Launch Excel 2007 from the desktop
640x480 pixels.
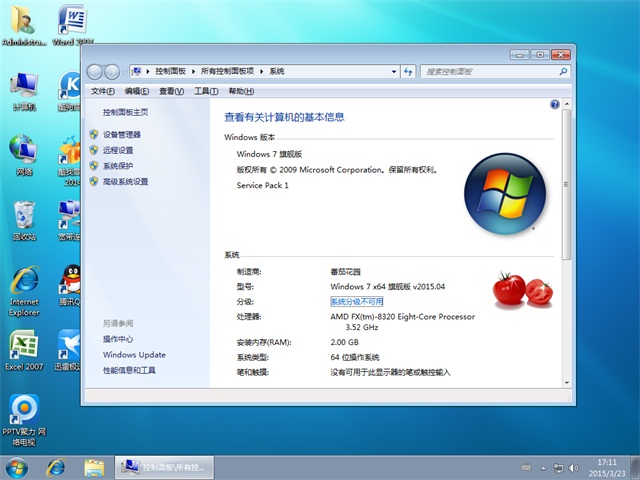point(24,349)
